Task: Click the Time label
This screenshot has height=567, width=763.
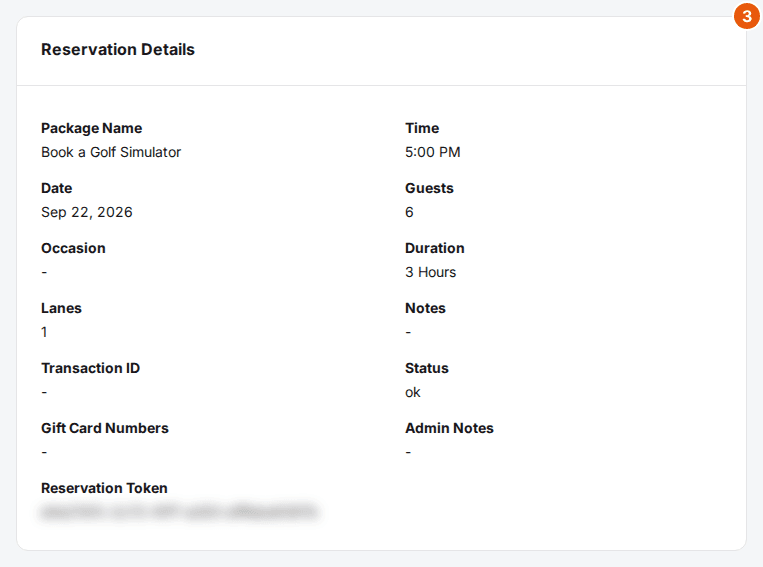Action: click(x=422, y=128)
